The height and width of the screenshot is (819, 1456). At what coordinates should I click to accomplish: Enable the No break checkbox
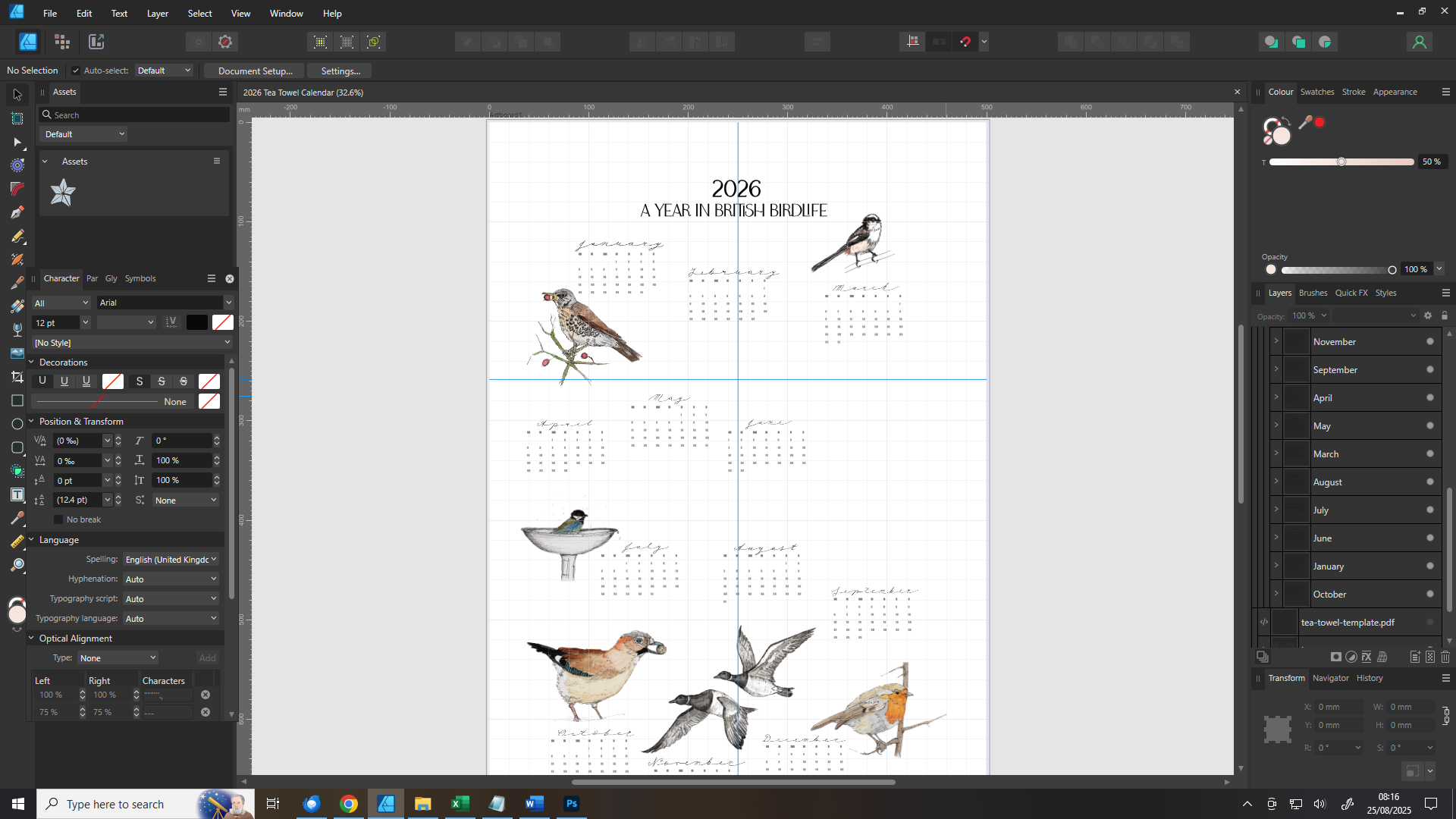58,519
